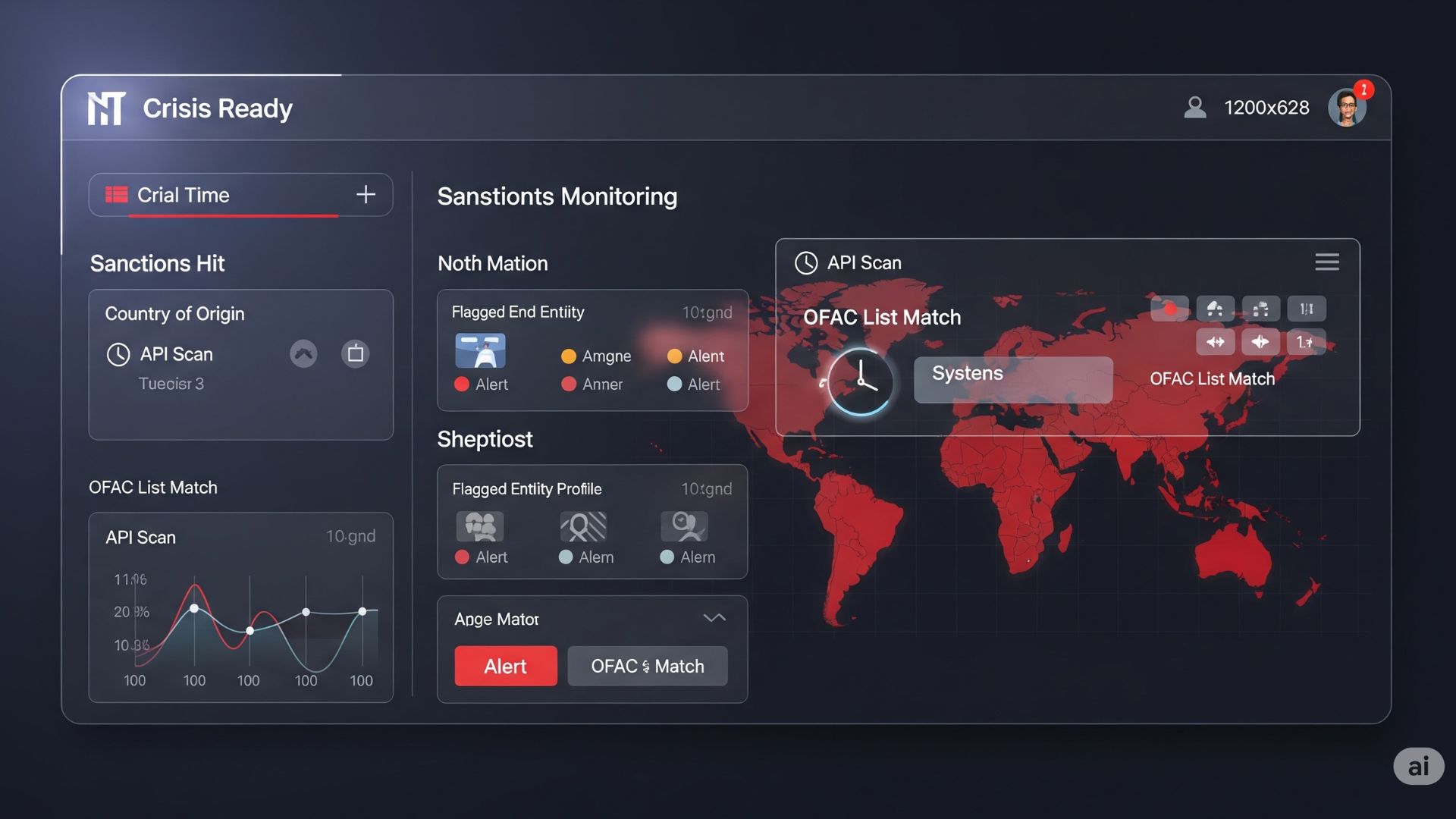Click the square box icon in Country of Origin
This screenshot has height=819, width=1456.
[x=355, y=354]
